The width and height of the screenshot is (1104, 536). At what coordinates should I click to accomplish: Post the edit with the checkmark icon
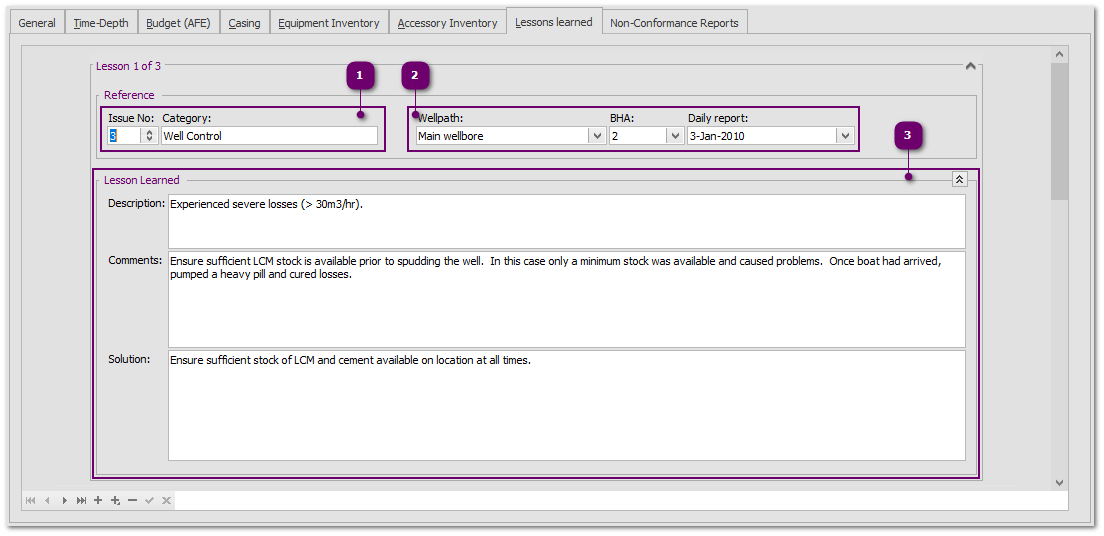click(x=149, y=500)
